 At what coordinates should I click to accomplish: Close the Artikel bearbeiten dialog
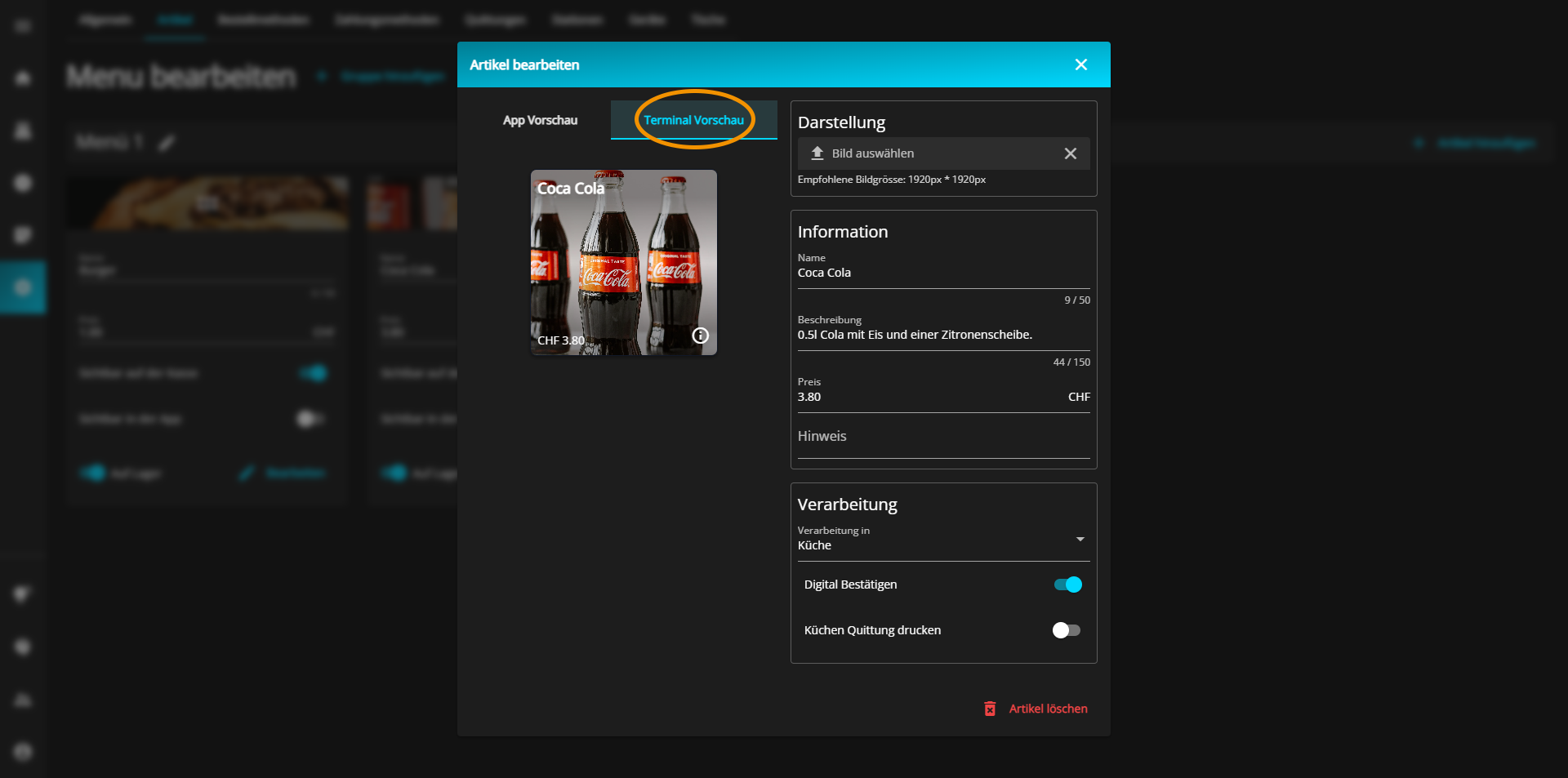point(1081,64)
